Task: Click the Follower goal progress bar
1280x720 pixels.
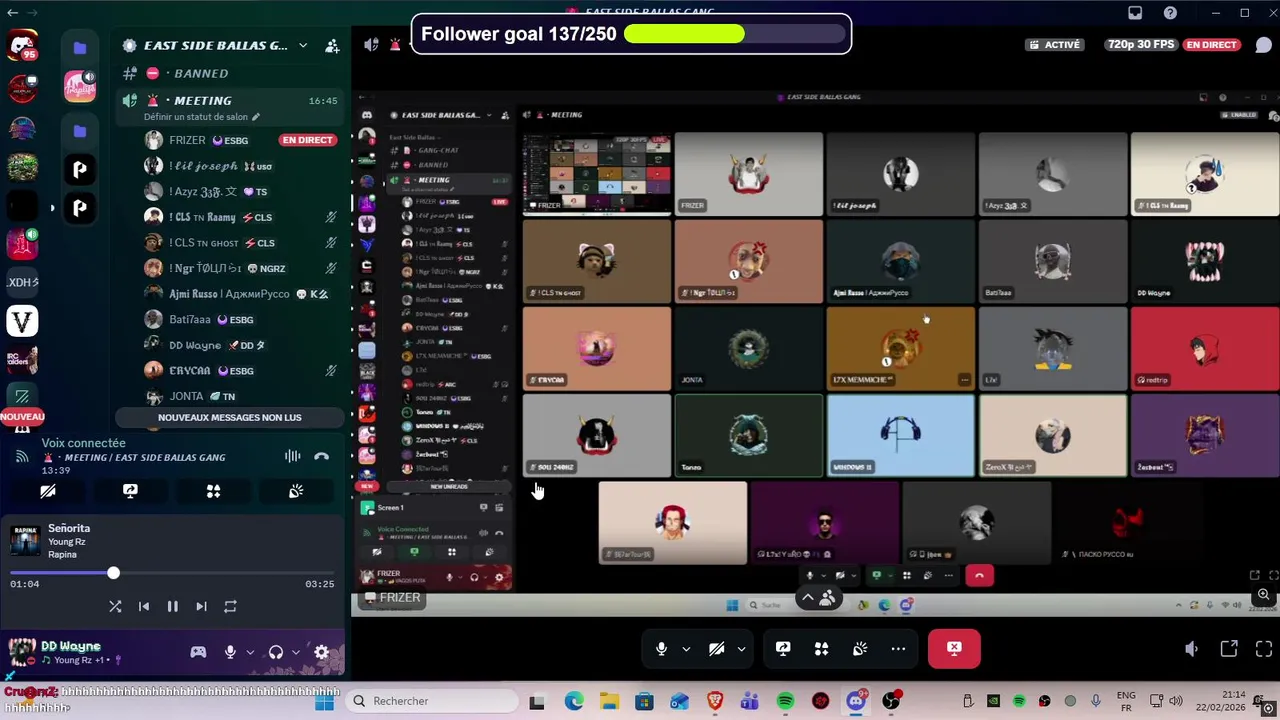Action: coord(735,34)
